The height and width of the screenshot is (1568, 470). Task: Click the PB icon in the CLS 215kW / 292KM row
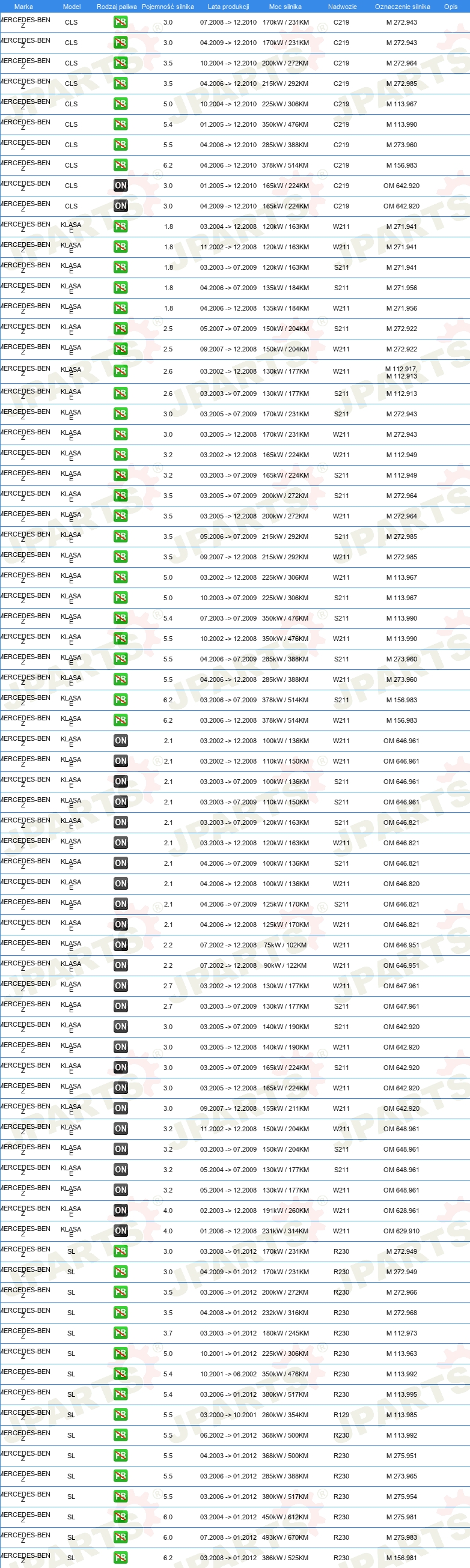coord(121,84)
